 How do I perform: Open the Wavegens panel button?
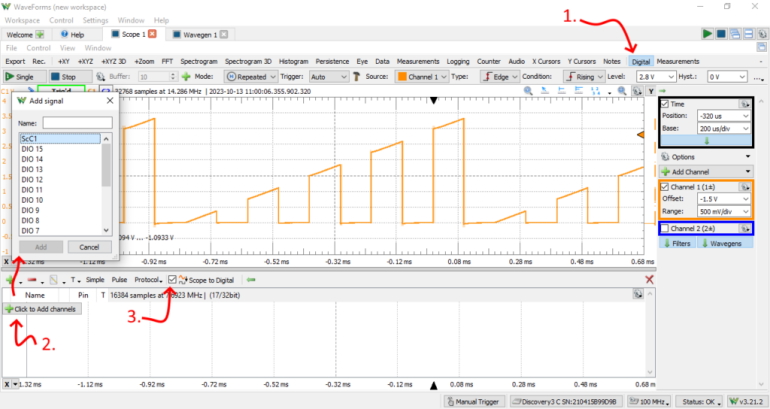click(720, 243)
